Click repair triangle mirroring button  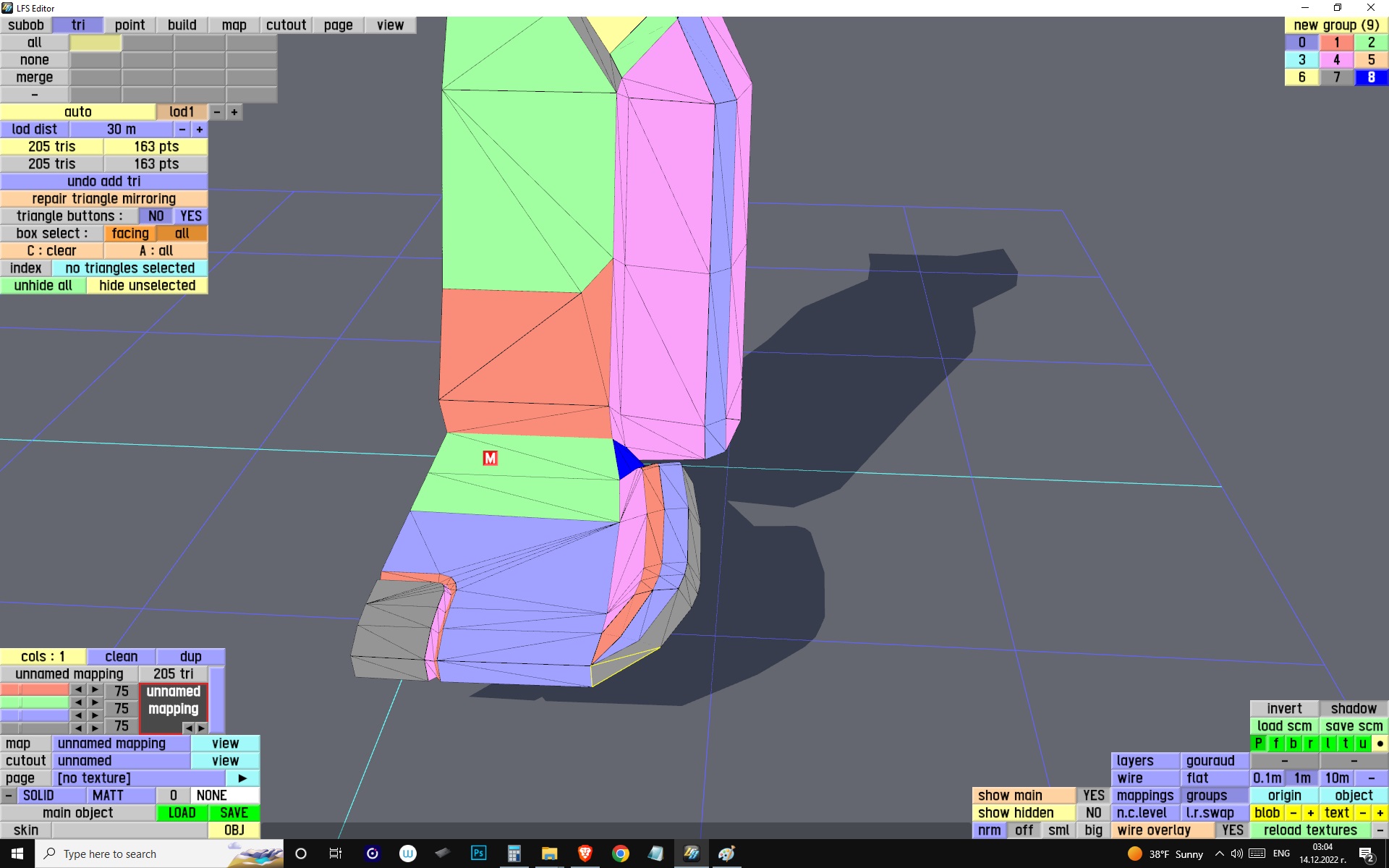click(103, 199)
